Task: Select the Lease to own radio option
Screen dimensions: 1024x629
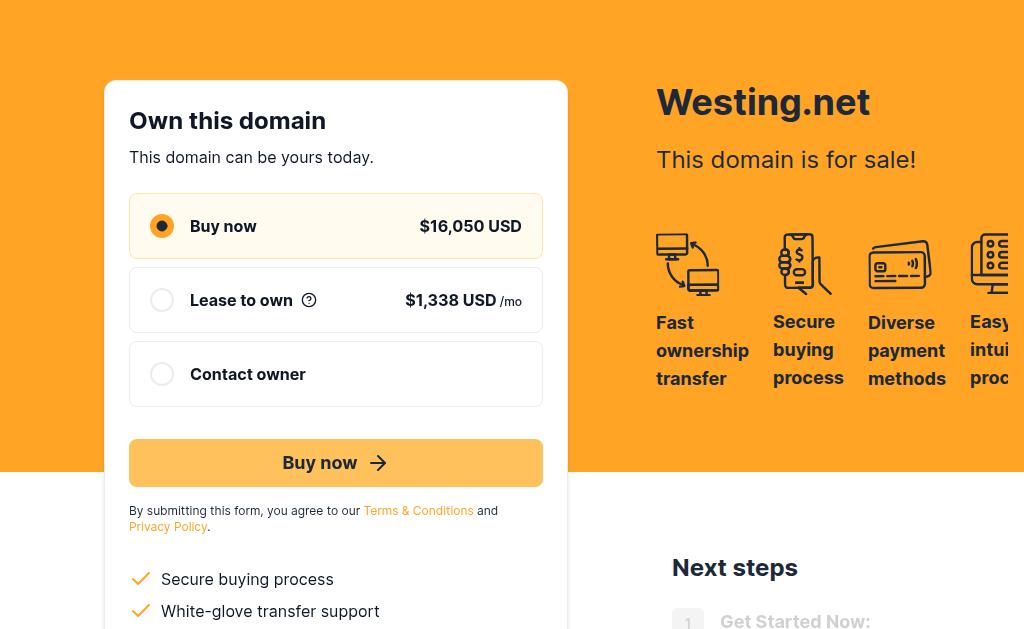Action: pyautogui.click(x=162, y=300)
